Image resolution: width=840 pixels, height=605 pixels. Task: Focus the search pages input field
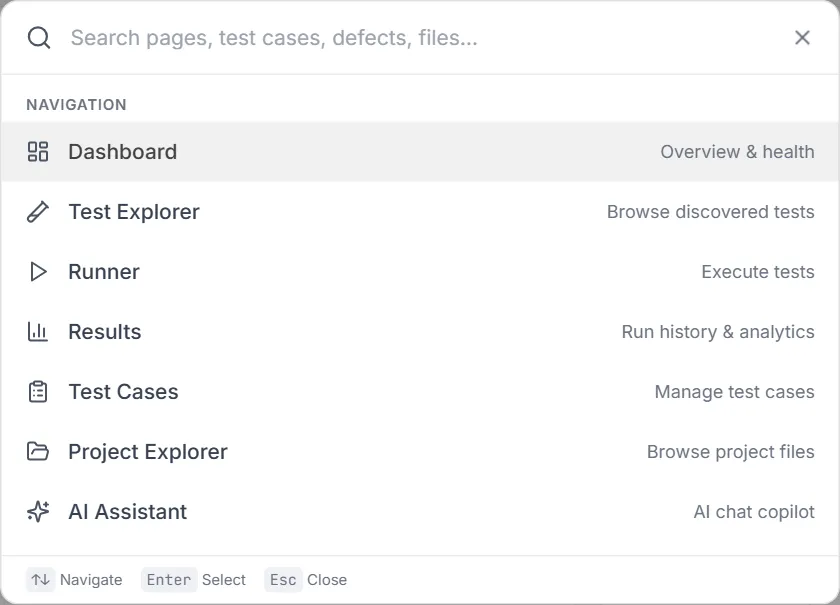click(x=423, y=38)
